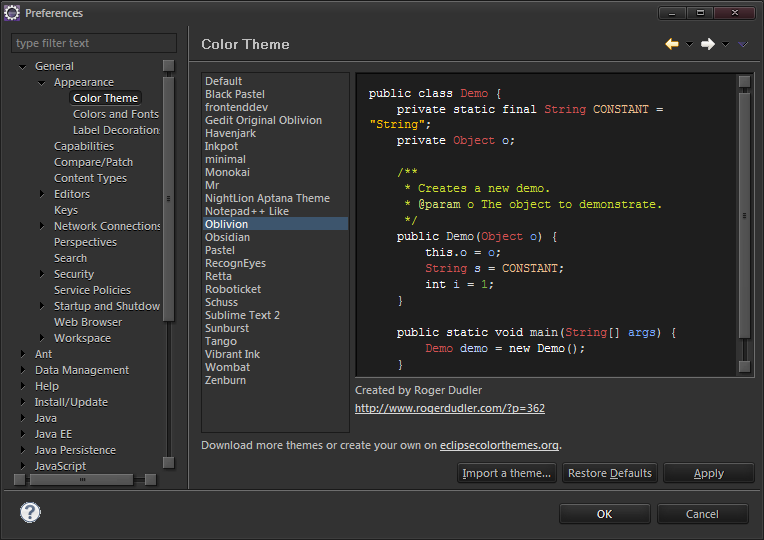Expand the Network Connections node
The width and height of the screenshot is (764, 540).
[42, 226]
